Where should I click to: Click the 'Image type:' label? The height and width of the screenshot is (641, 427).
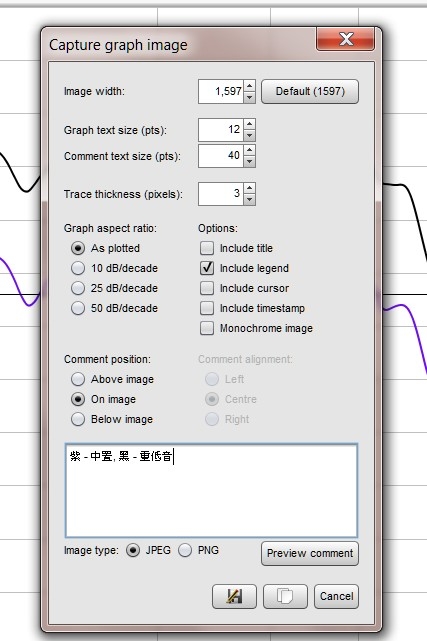tap(91, 550)
